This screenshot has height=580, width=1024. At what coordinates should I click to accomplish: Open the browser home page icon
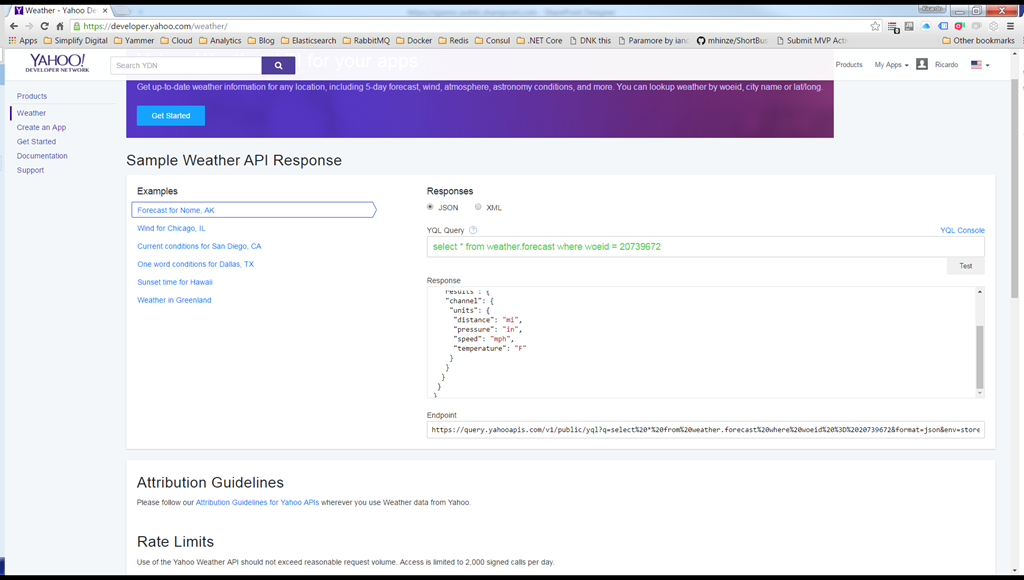click(59, 26)
